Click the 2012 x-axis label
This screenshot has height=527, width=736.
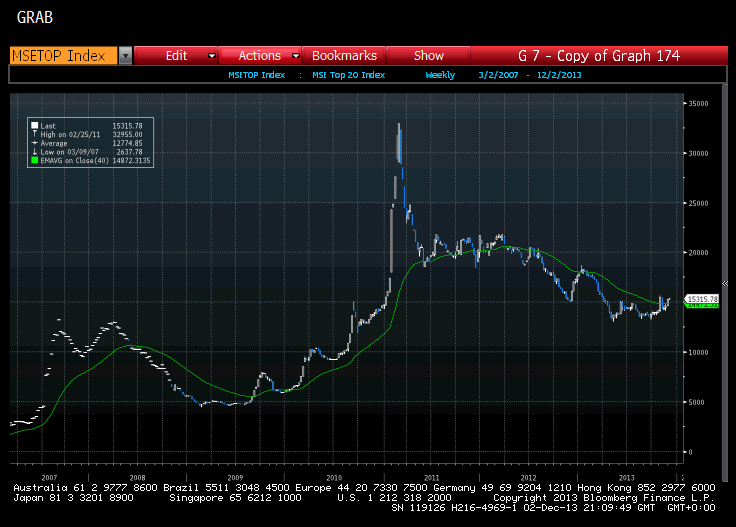coord(528,478)
